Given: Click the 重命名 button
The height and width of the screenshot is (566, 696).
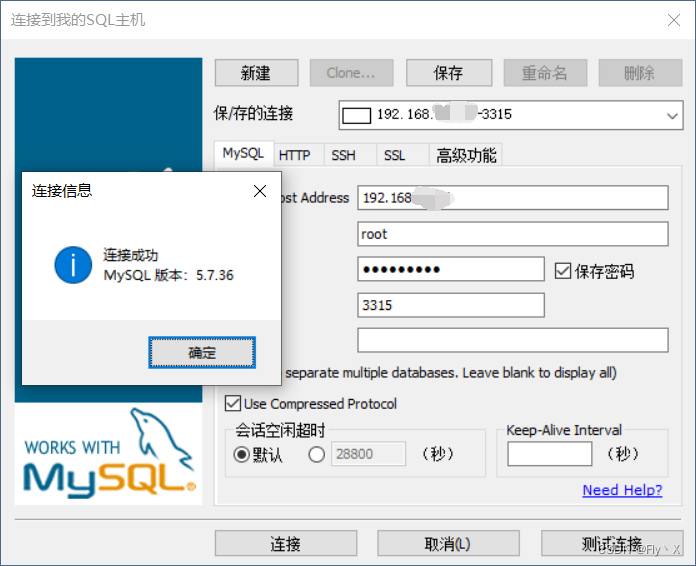Looking at the screenshot, I should click(545, 73).
